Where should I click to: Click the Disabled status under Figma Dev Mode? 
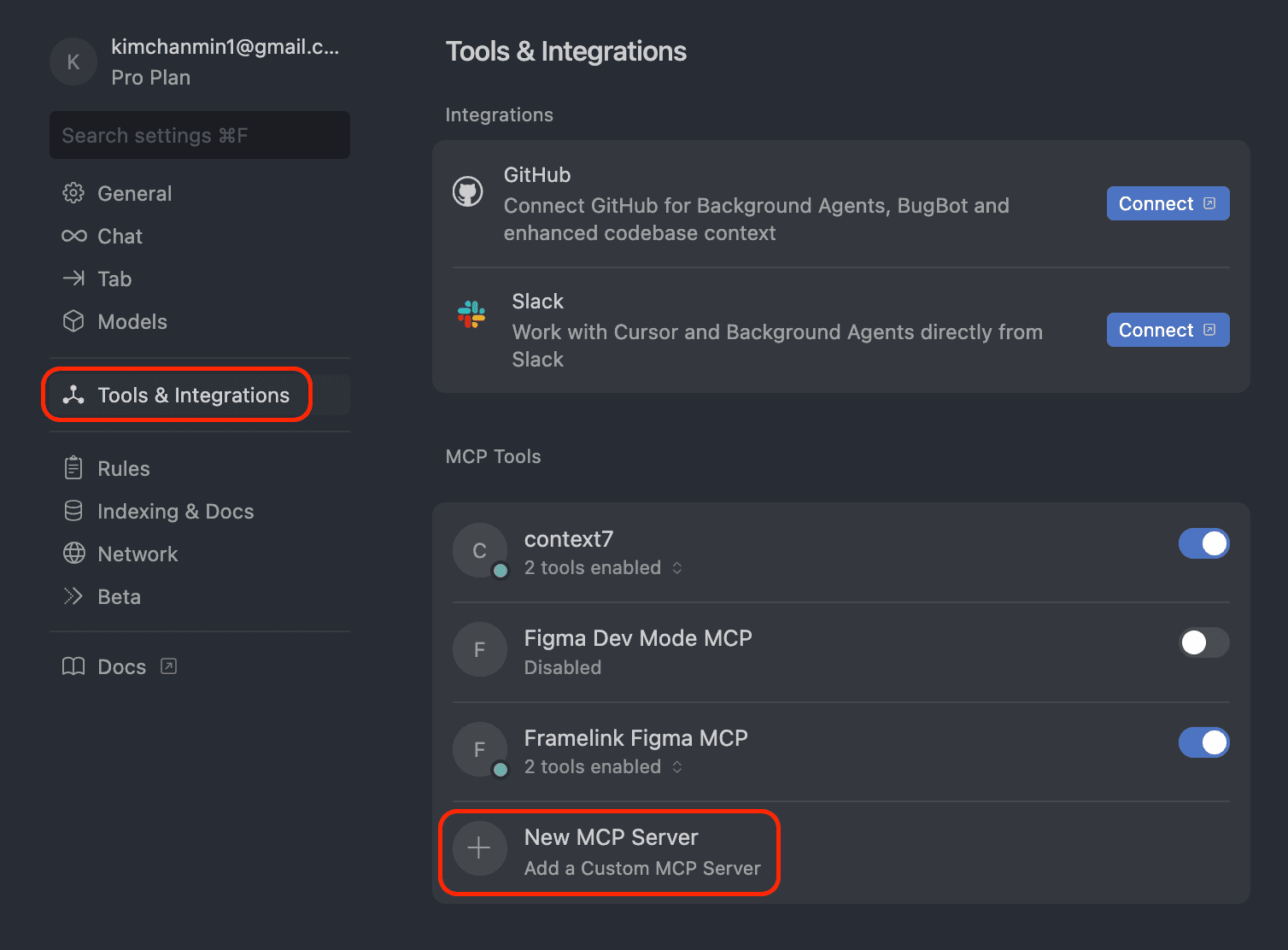tap(563, 667)
